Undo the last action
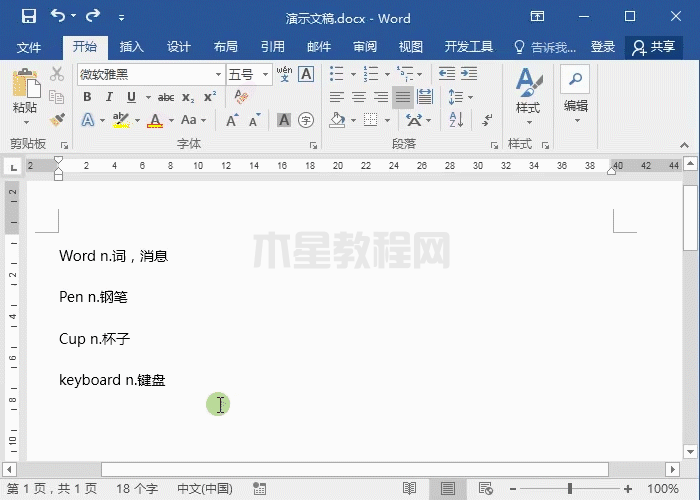 [58, 16]
